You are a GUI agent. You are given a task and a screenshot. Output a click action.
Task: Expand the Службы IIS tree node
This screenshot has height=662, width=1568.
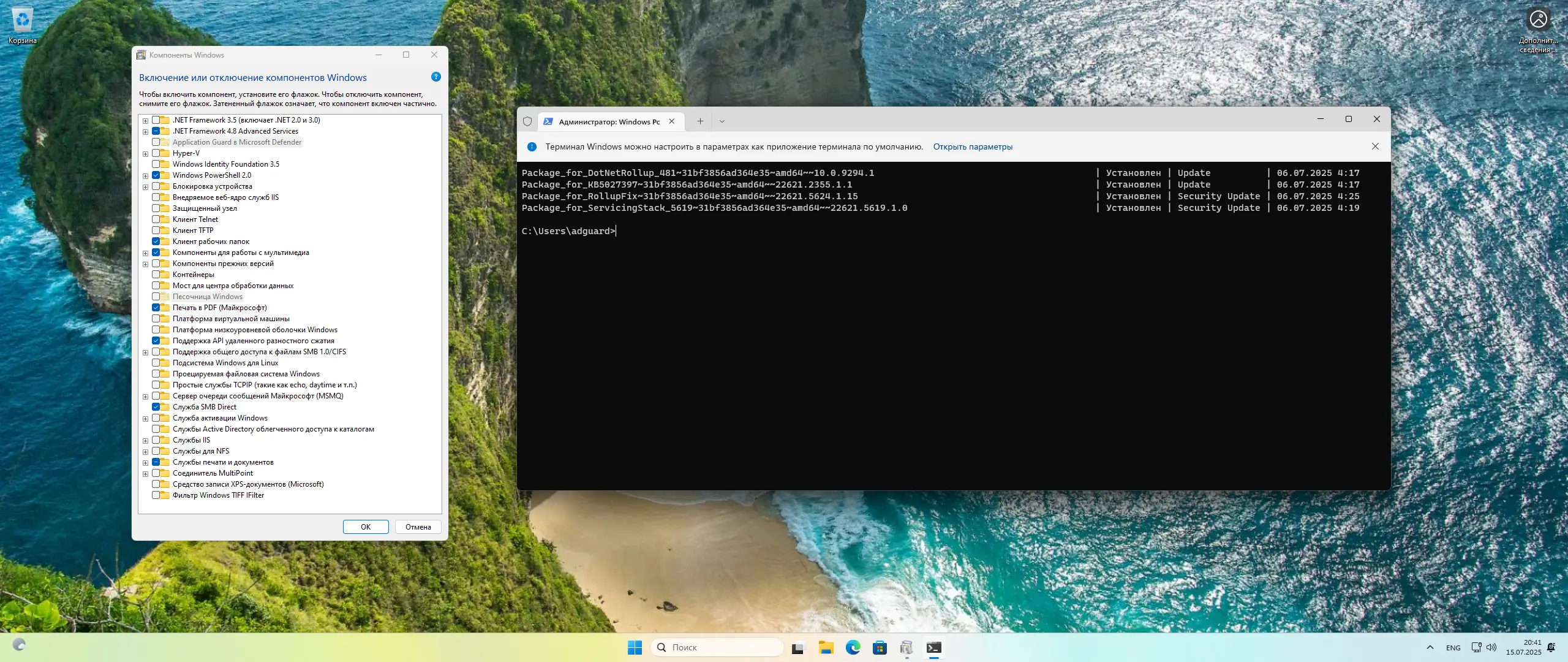146,441
